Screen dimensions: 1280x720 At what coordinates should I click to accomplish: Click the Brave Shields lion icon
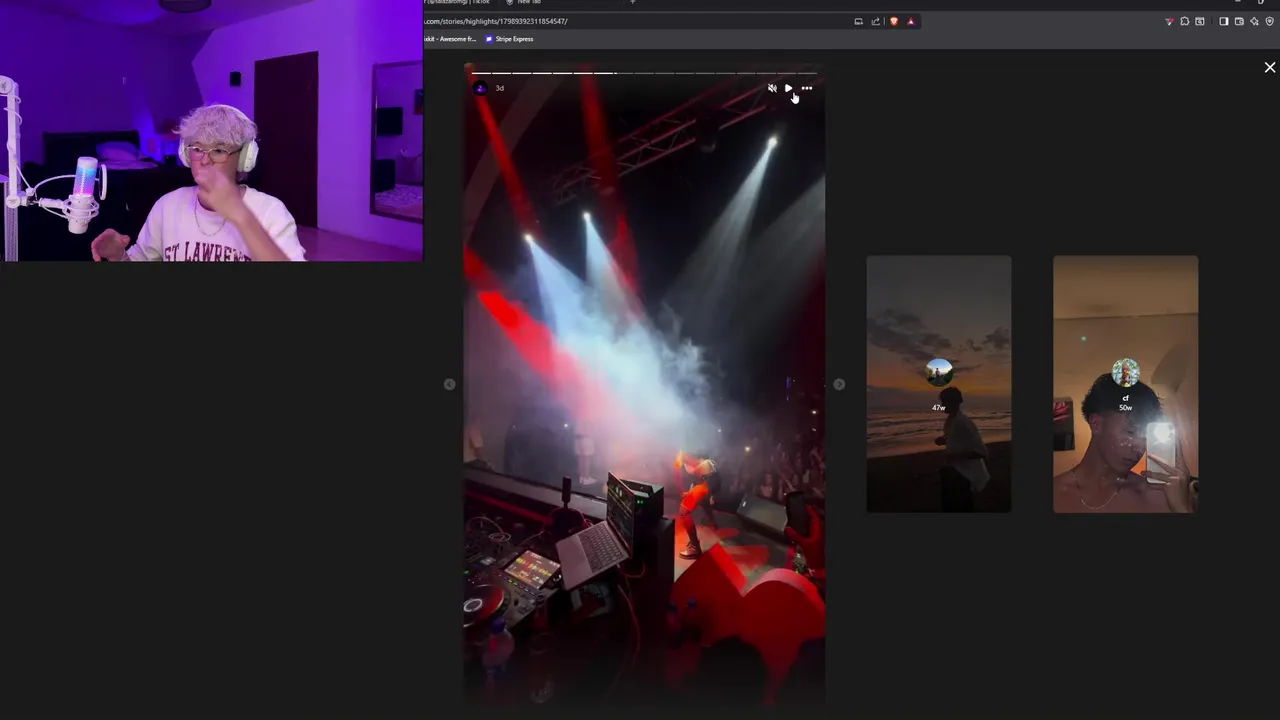[894, 21]
